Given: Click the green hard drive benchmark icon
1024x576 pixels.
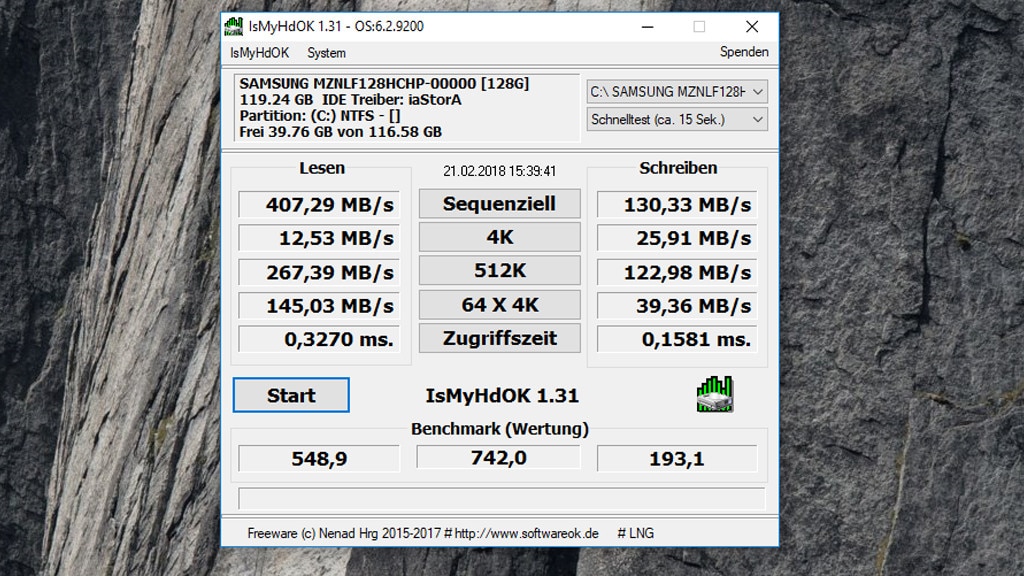Looking at the screenshot, I should point(714,394).
